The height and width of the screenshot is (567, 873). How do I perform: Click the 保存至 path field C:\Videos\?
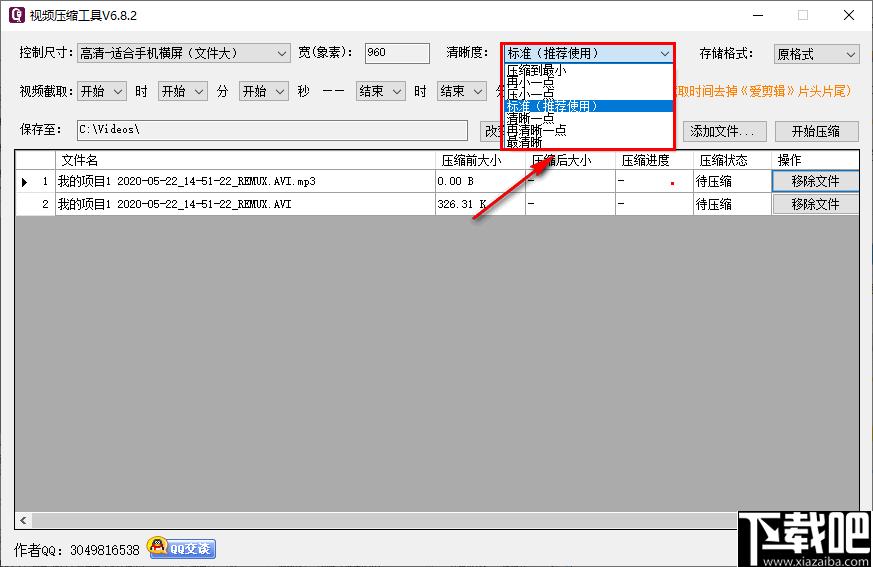272,130
